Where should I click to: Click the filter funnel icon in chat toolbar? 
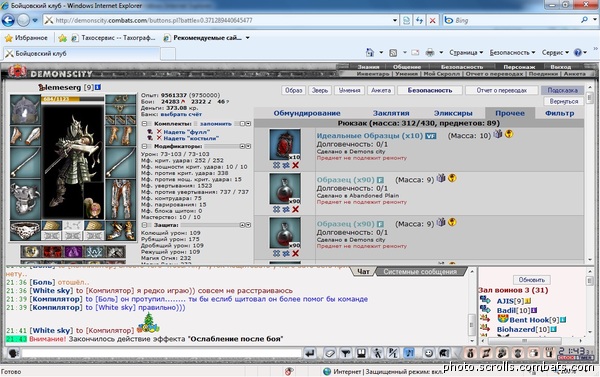[x=346, y=353]
